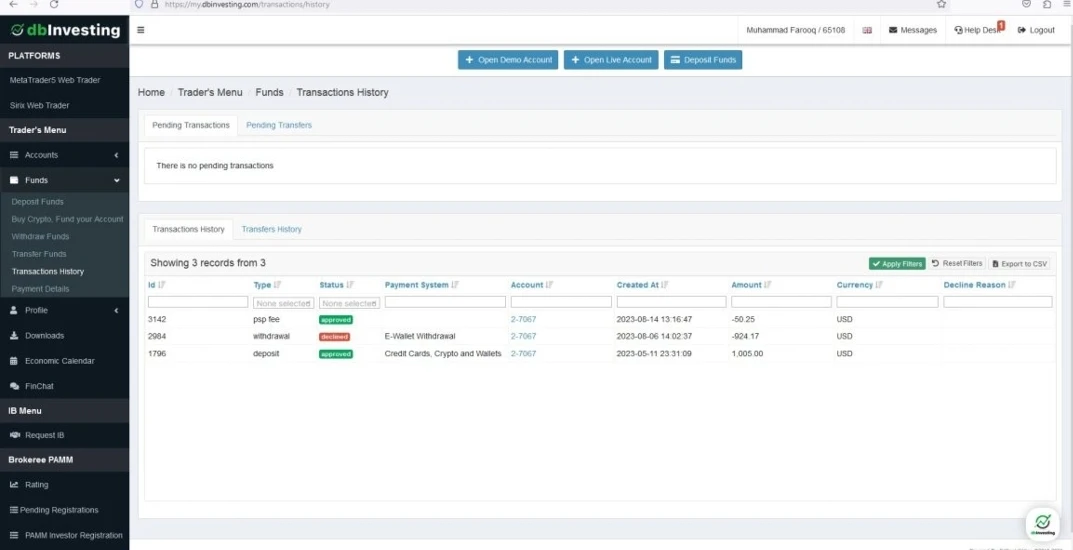Screen dimensions: 1073x550
Task: Open the Status filter dropdown
Action: point(349,302)
